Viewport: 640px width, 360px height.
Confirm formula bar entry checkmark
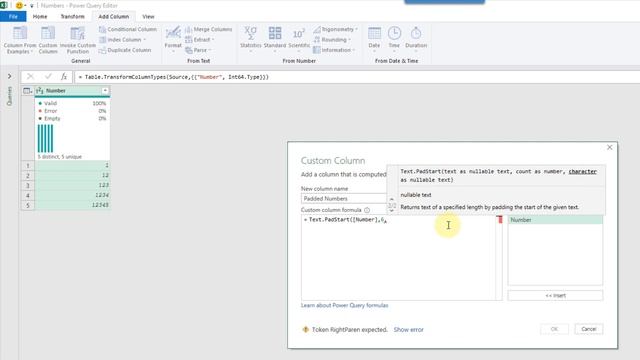click(x=48, y=76)
